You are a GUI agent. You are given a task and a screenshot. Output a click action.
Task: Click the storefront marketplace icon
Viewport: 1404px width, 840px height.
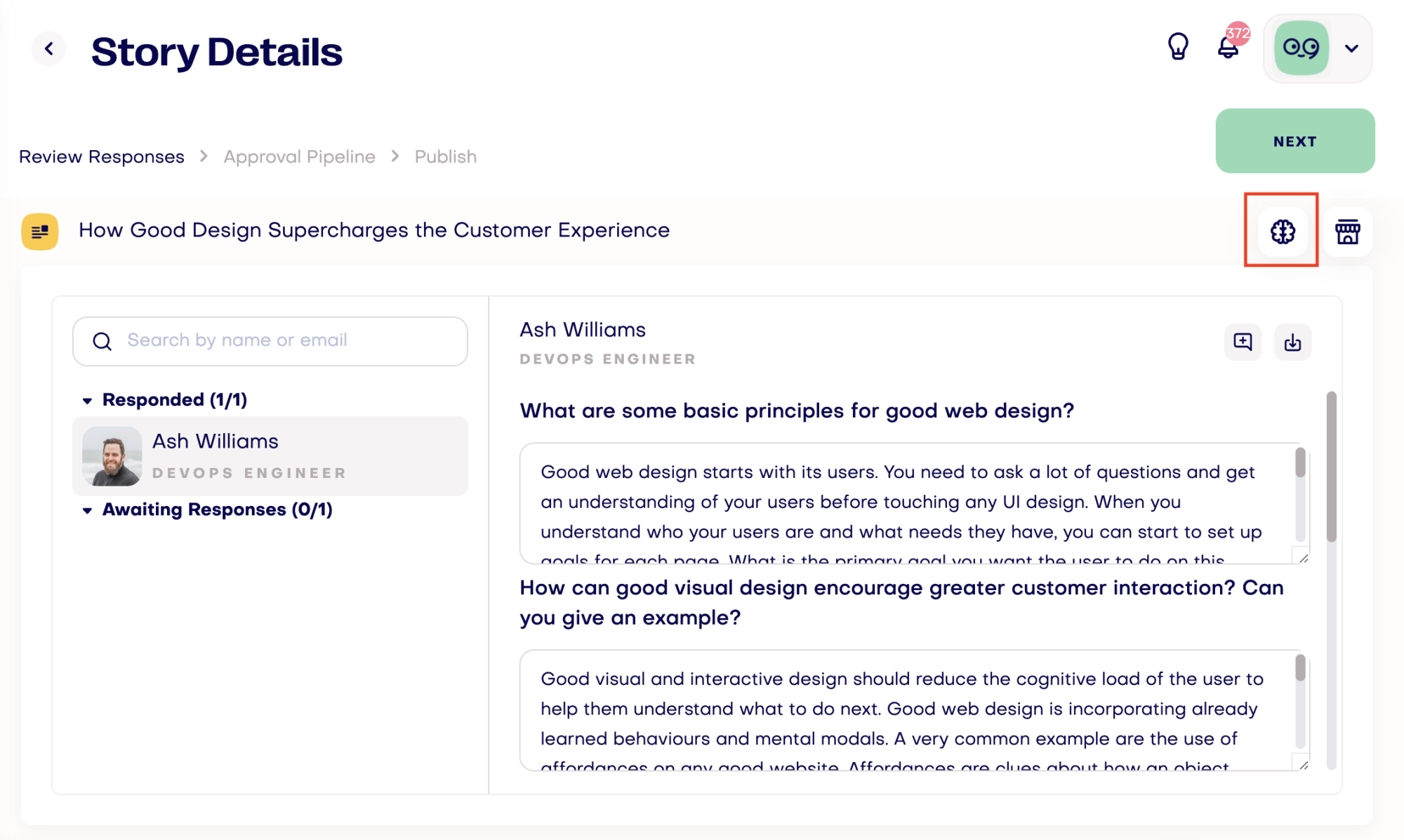tap(1347, 232)
